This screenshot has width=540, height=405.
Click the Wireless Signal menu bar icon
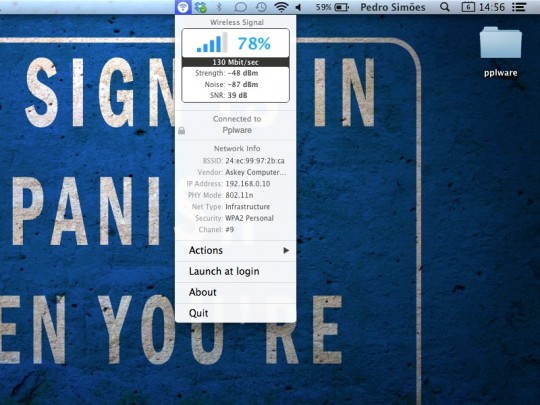pyautogui.click(x=183, y=7)
